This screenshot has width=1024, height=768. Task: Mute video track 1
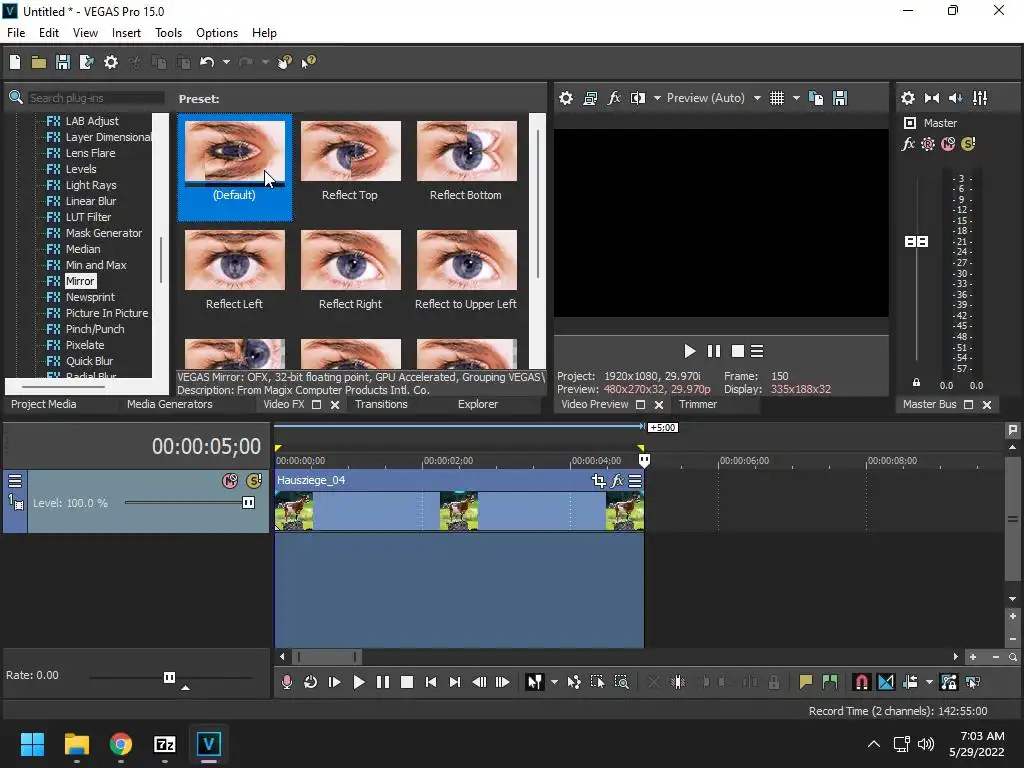(x=230, y=481)
